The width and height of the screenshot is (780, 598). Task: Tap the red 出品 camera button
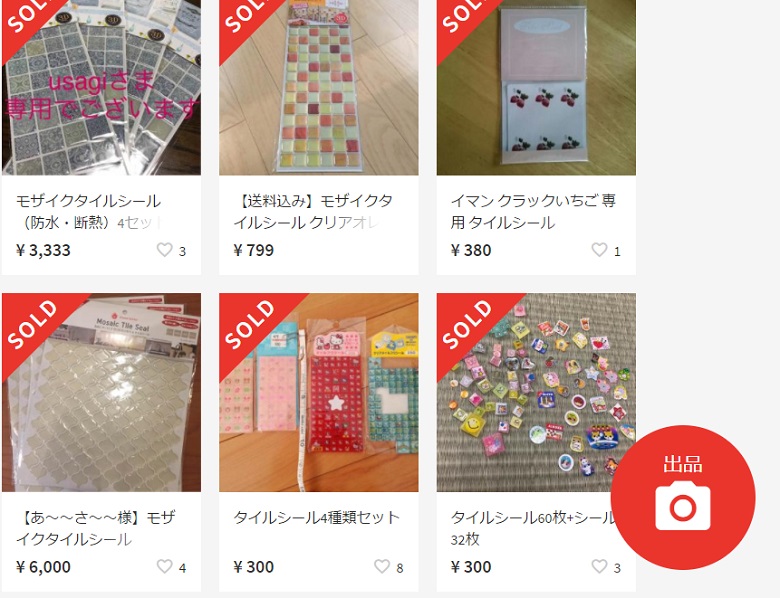click(682, 497)
